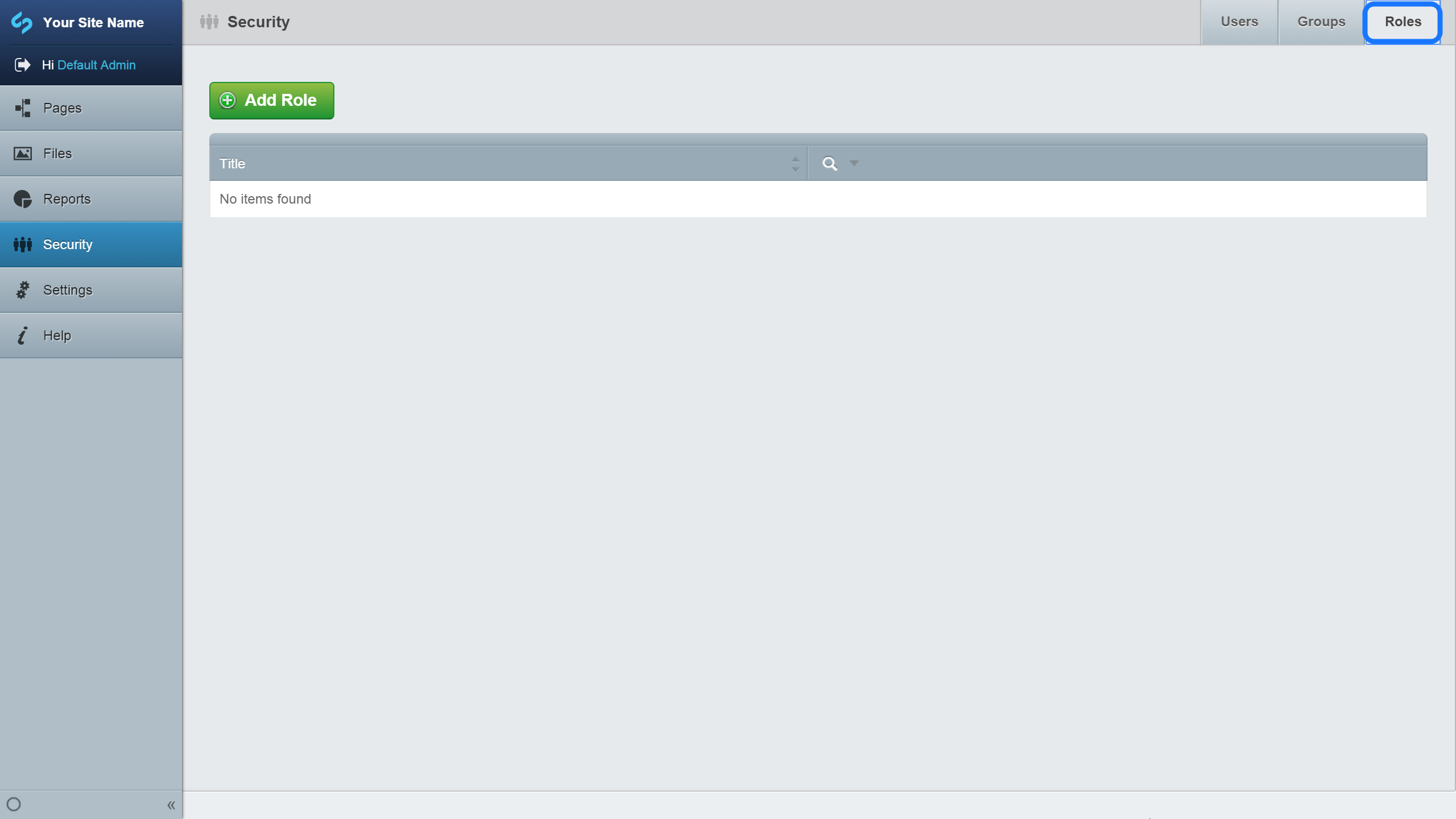The image size is (1456, 819).
Task: View the Reports section
Action: pos(67,198)
